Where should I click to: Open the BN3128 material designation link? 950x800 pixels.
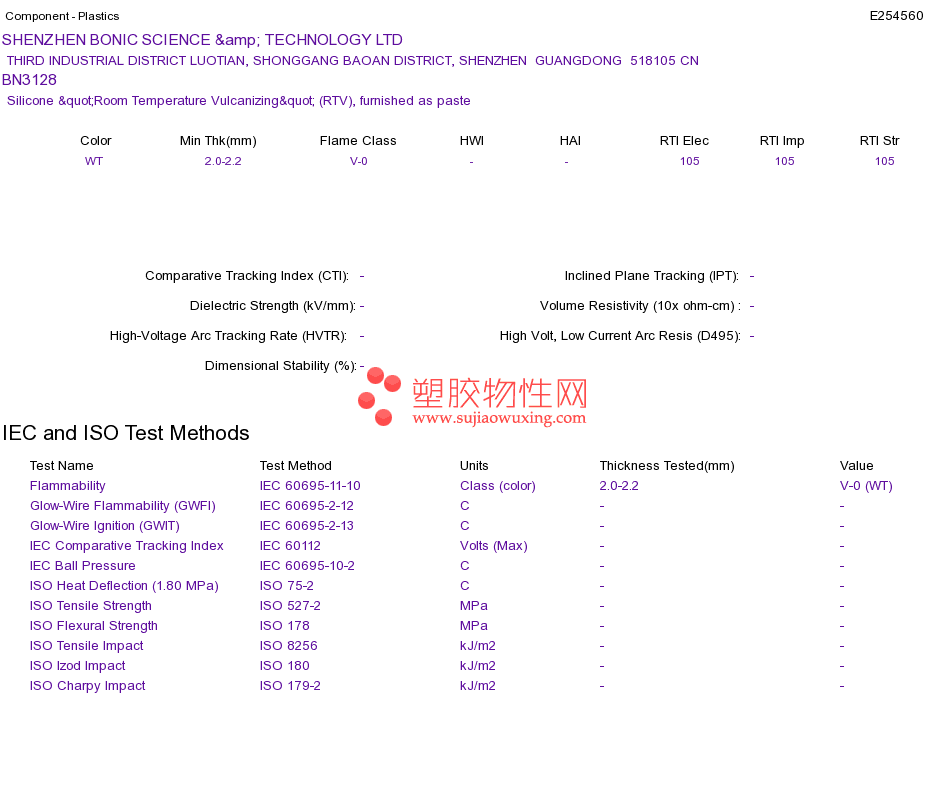[x=29, y=80]
